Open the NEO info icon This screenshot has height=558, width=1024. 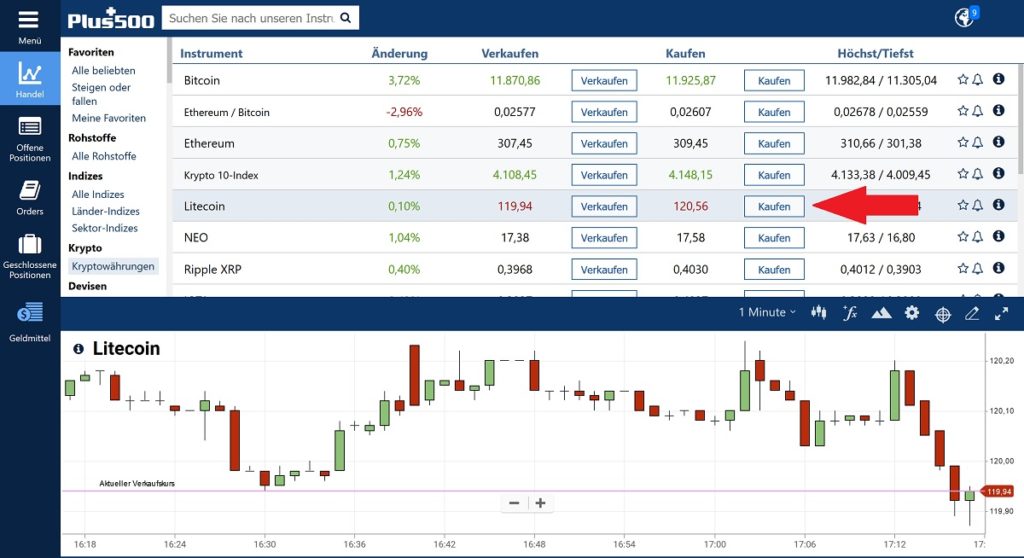click(x=999, y=236)
